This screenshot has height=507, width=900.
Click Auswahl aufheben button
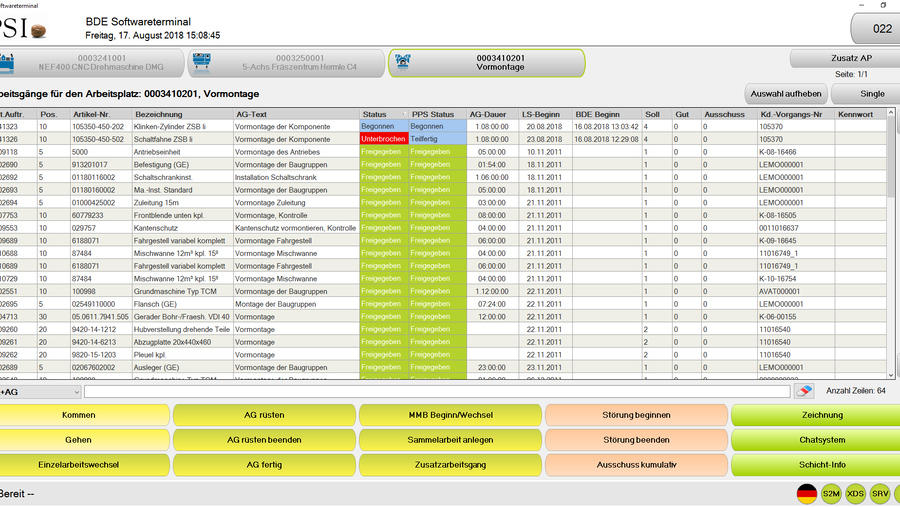[x=786, y=94]
